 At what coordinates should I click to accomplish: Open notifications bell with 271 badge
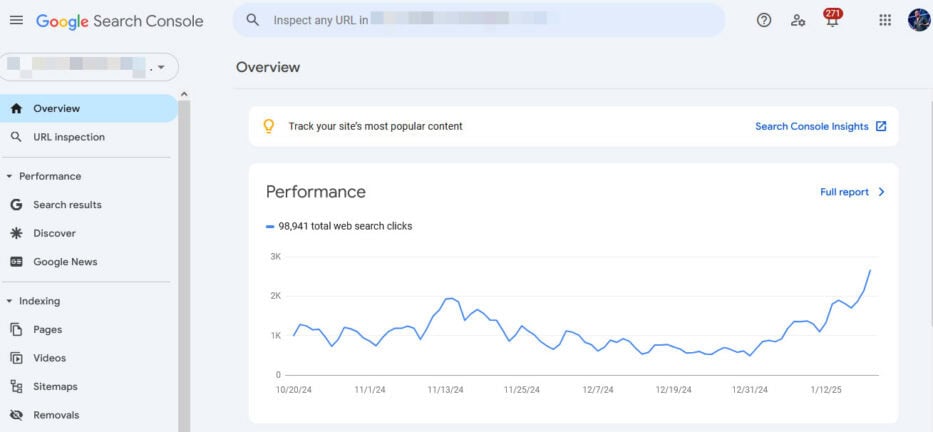coord(832,19)
